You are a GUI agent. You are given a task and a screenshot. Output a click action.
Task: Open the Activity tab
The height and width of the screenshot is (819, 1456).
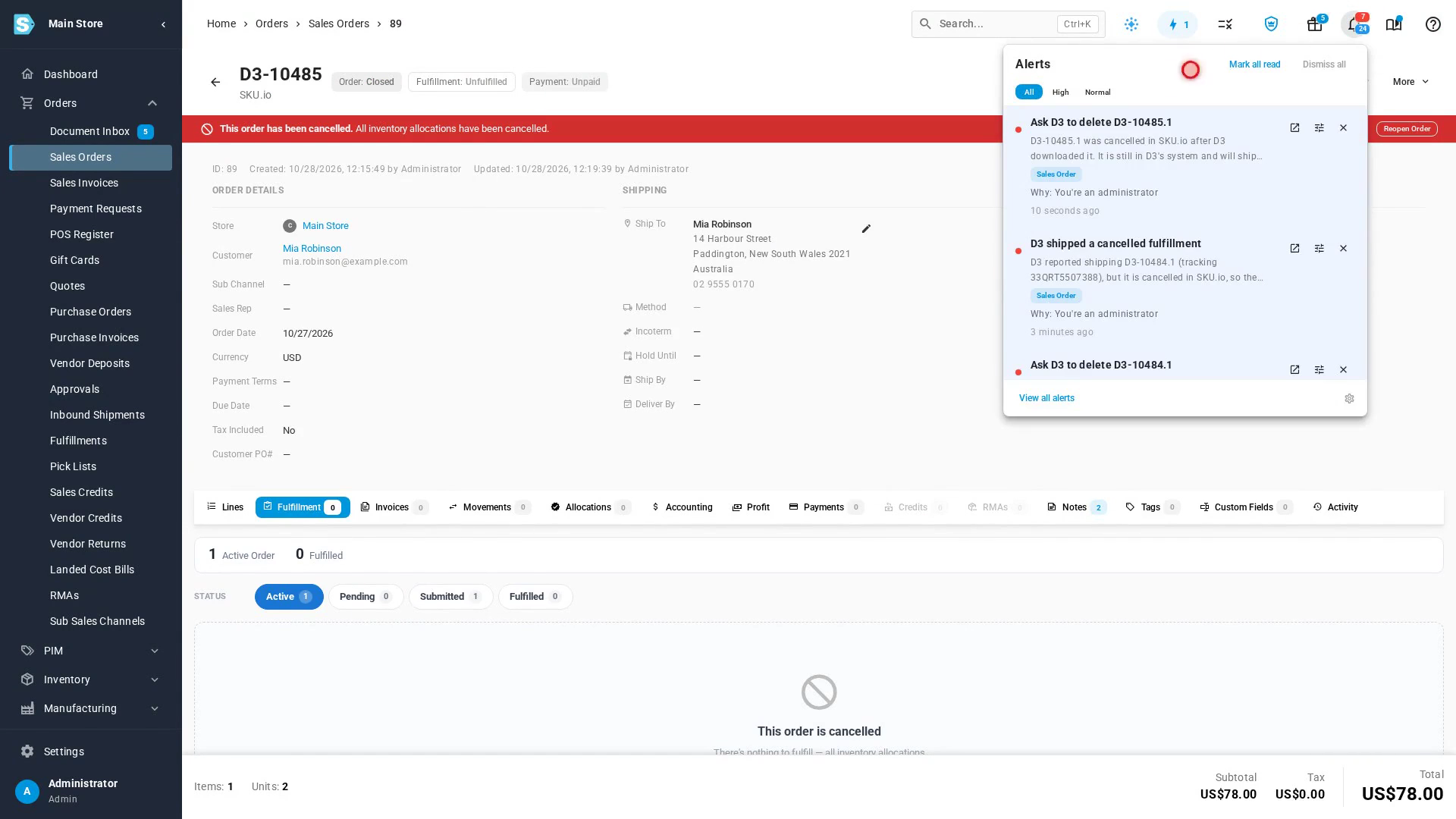click(1335, 507)
